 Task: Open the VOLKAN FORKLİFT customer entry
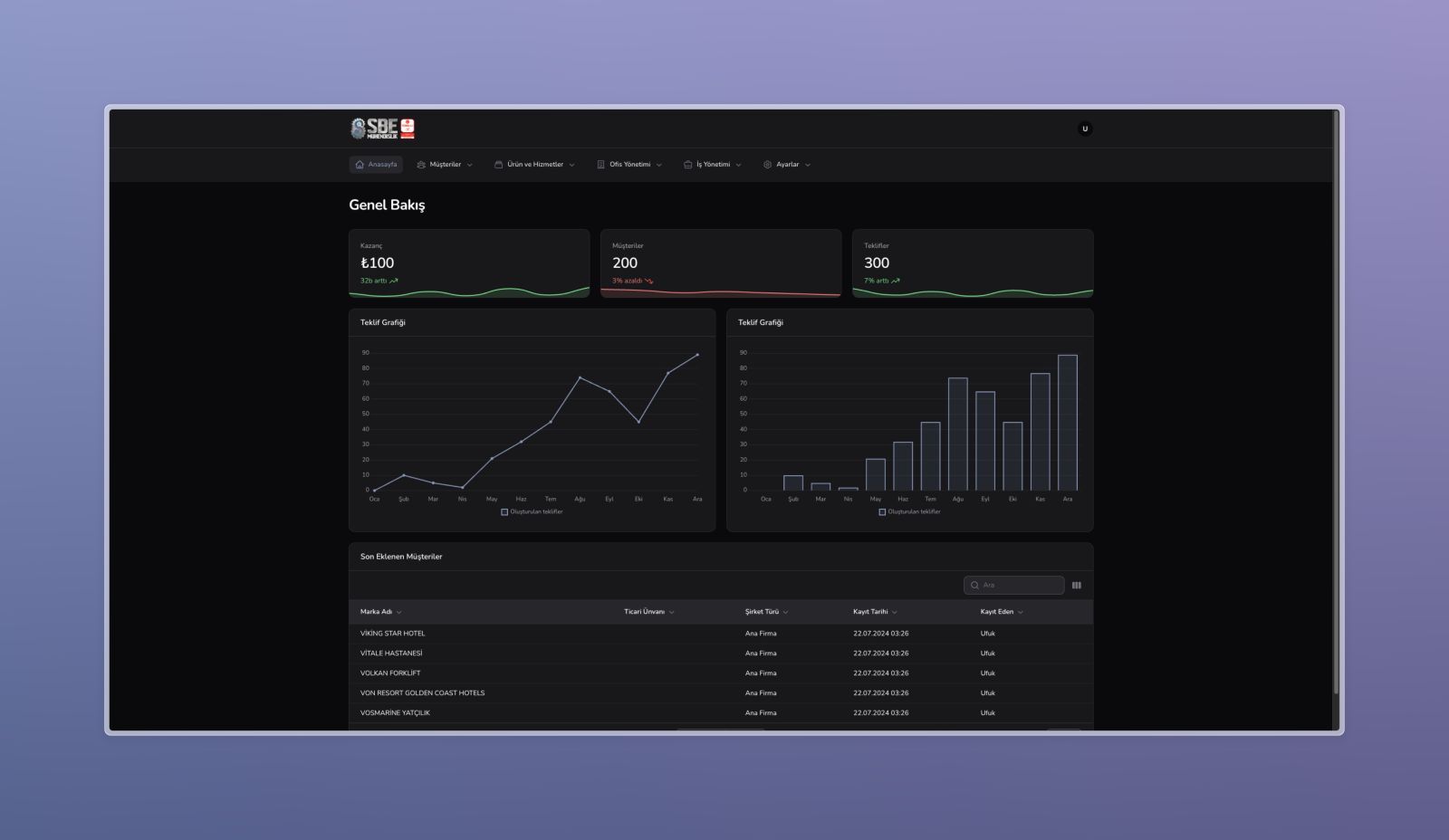[390, 673]
